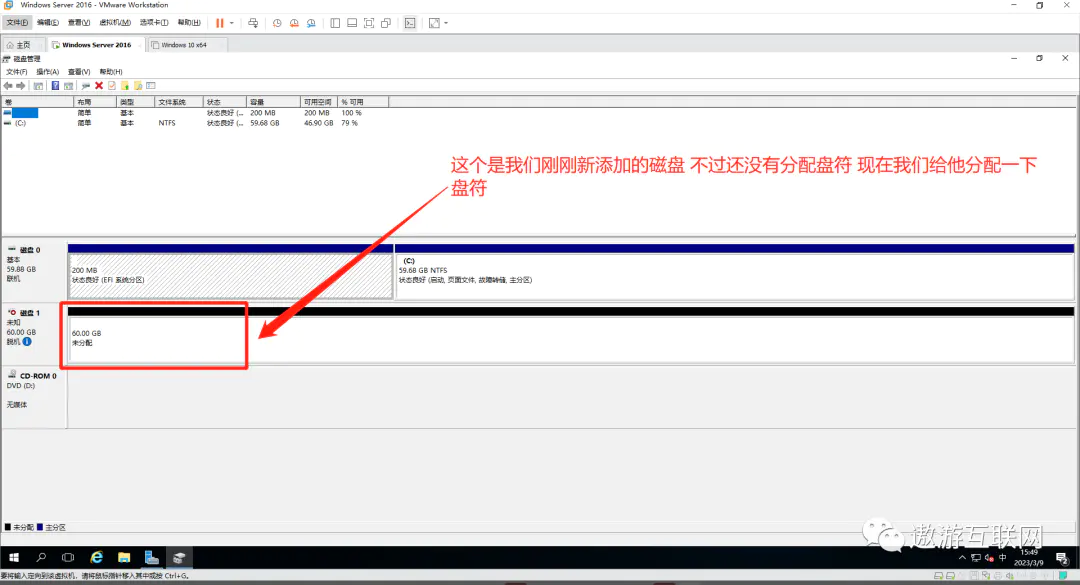1080x585 pixels.
Task: Click the Forward arrow in Disk Management toolbar
Action: (21, 86)
